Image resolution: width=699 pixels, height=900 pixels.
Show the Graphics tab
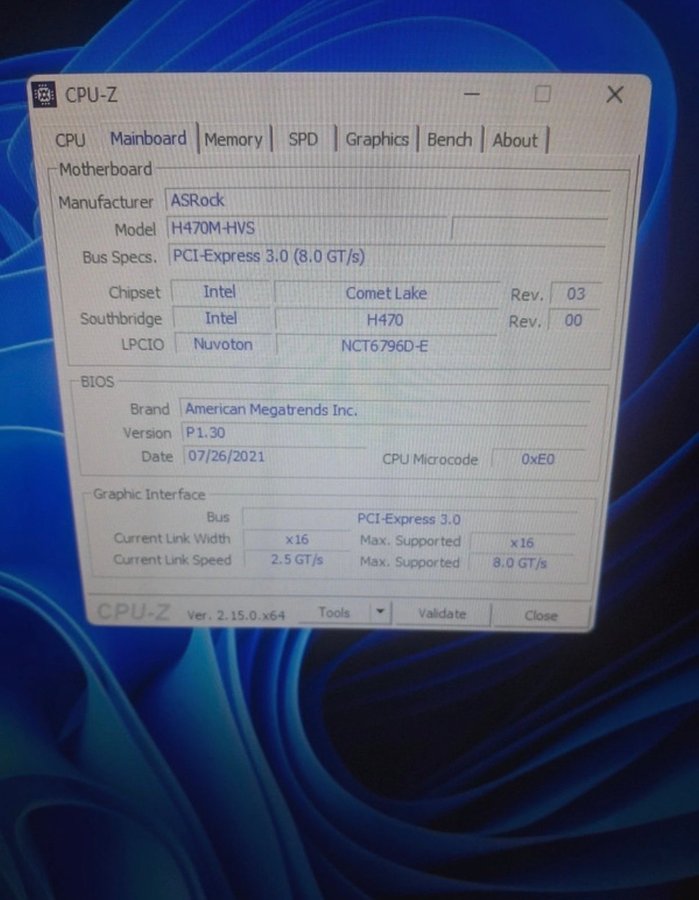(x=377, y=140)
